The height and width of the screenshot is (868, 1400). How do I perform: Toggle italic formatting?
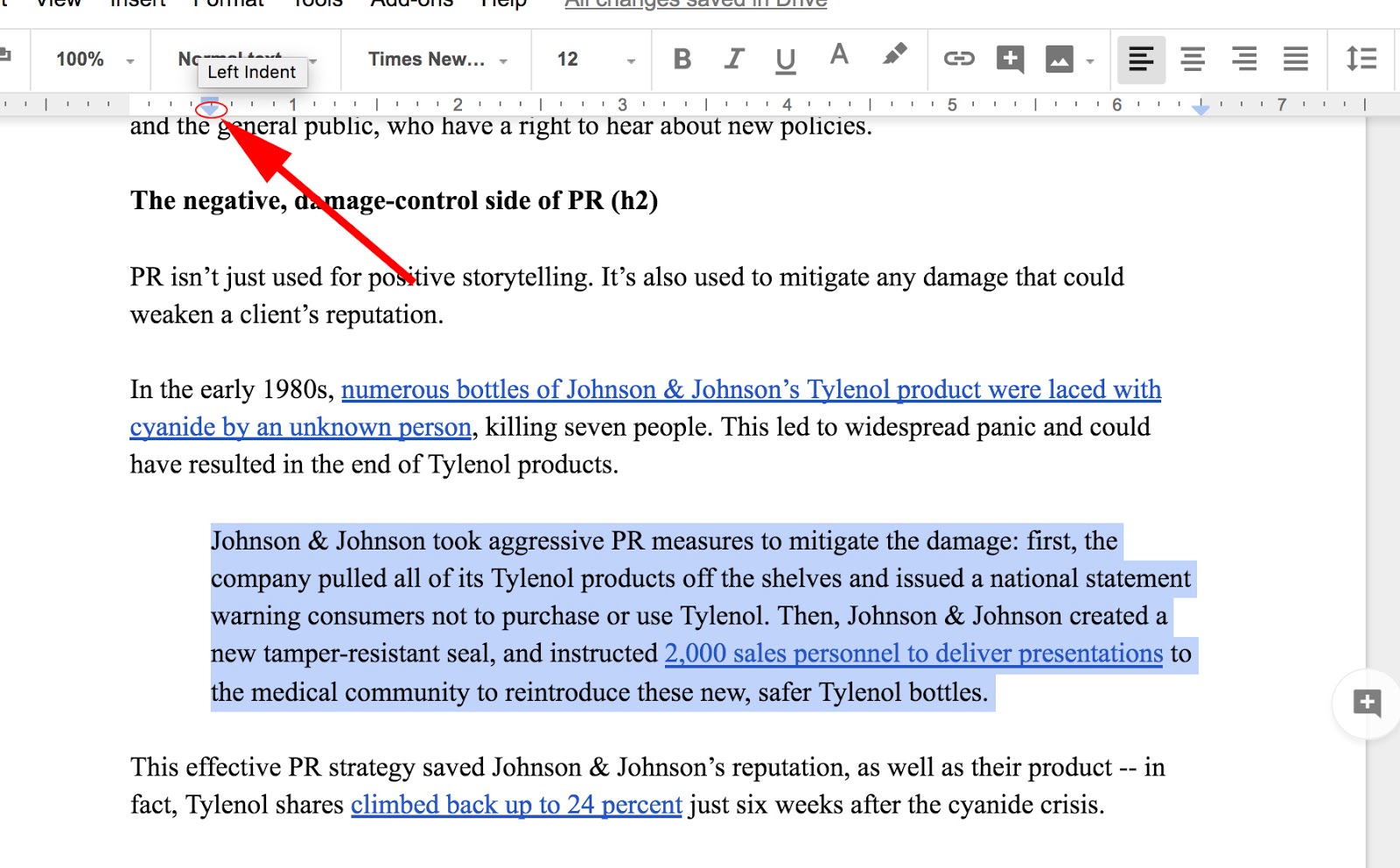click(734, 60)
